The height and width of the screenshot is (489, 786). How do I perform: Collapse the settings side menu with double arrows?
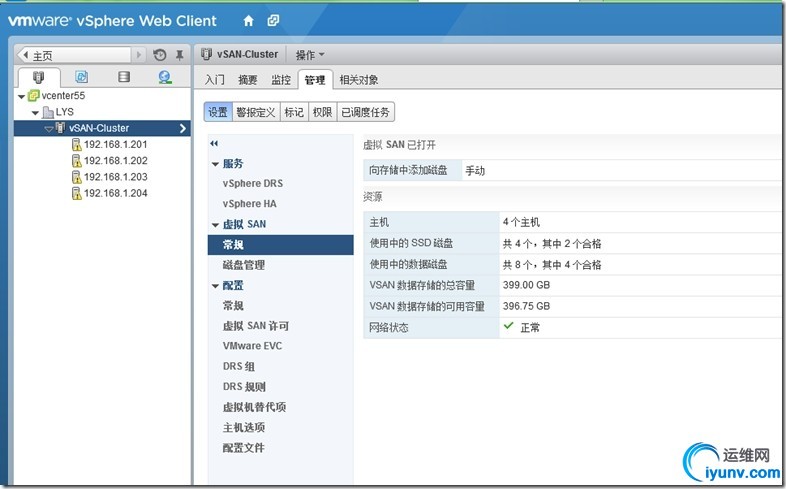click(x=214, y=143)
